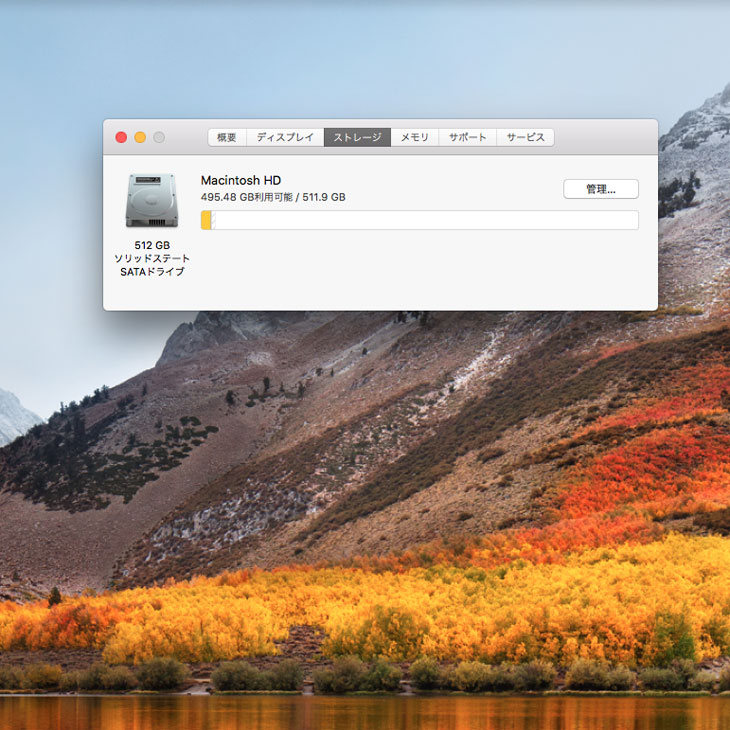Switch to the 概要 tab
730x730 pixels.
227,137
